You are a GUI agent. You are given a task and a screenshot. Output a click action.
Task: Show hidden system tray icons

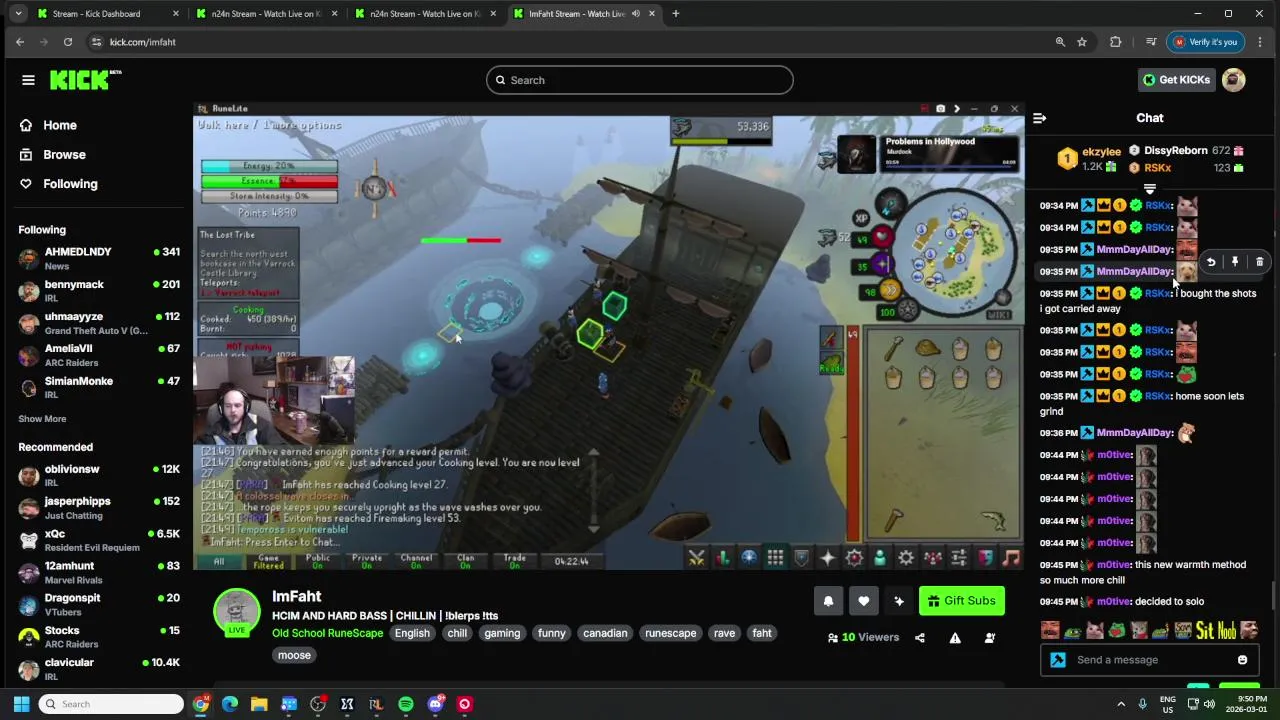(x=1121, y=704)
